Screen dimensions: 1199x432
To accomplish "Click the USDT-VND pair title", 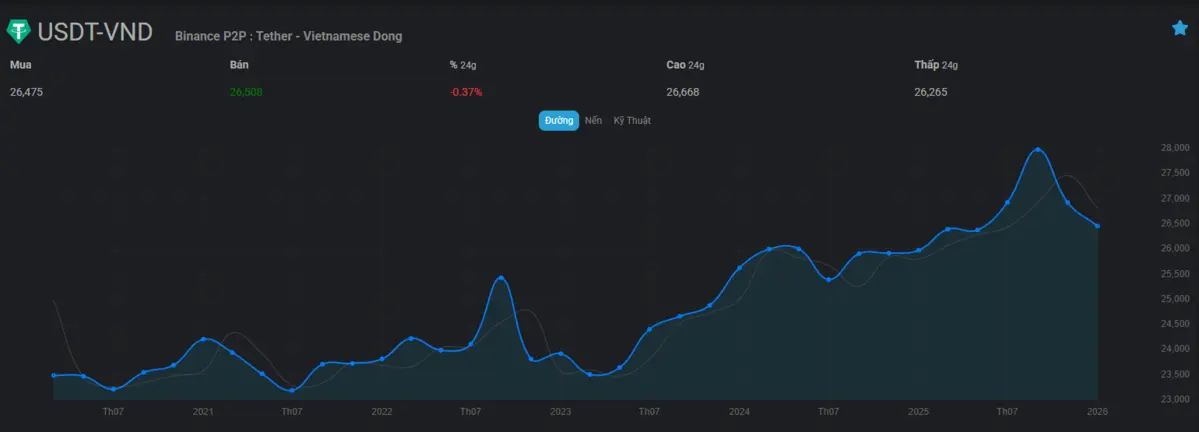I will tap(94, 32).
